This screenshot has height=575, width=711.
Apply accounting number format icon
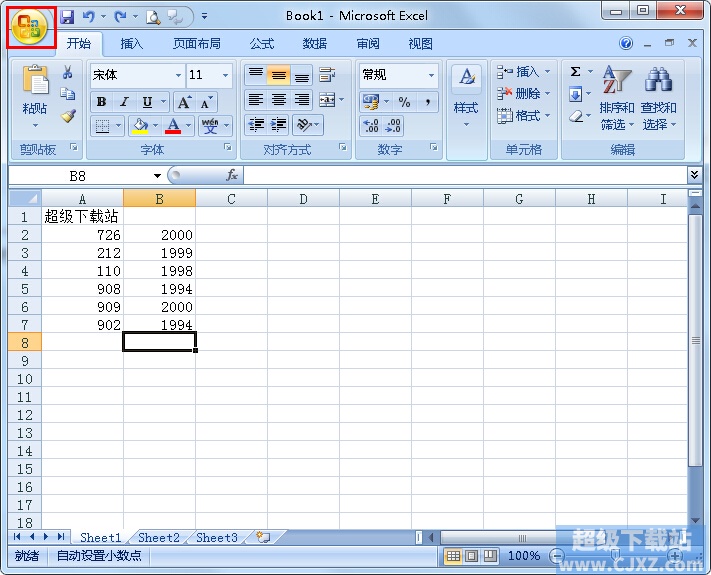point(370,102)
